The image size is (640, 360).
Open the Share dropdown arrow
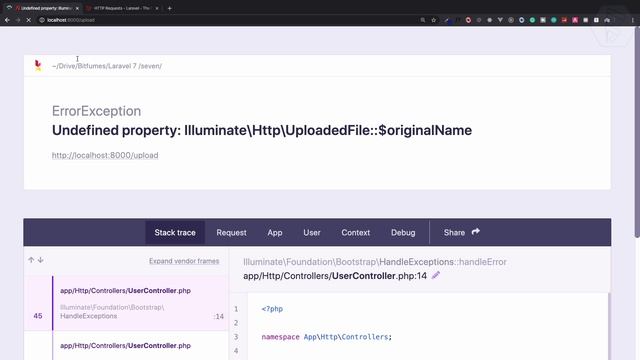coord(476,232)
